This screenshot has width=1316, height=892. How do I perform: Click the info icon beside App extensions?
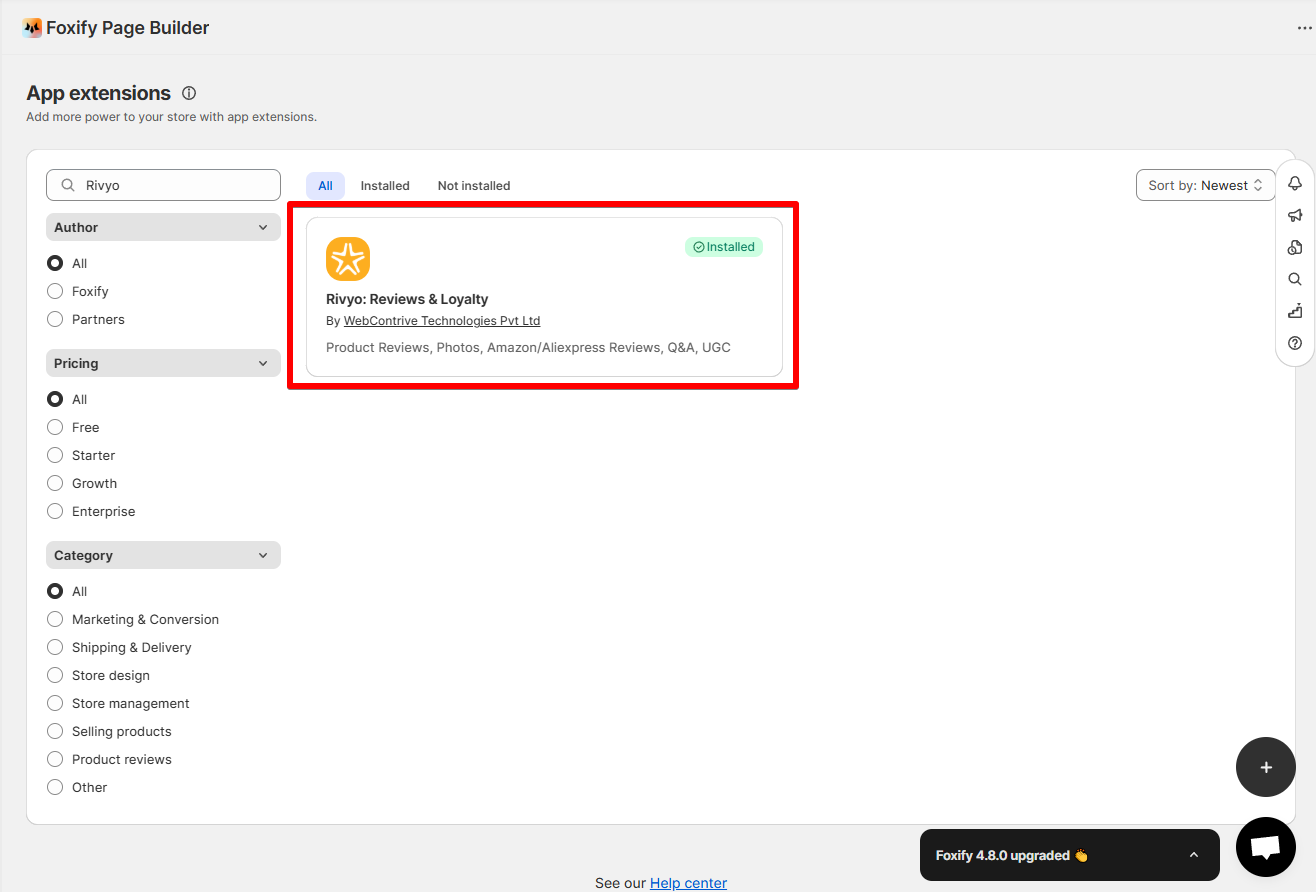click(x=189, y=93)
